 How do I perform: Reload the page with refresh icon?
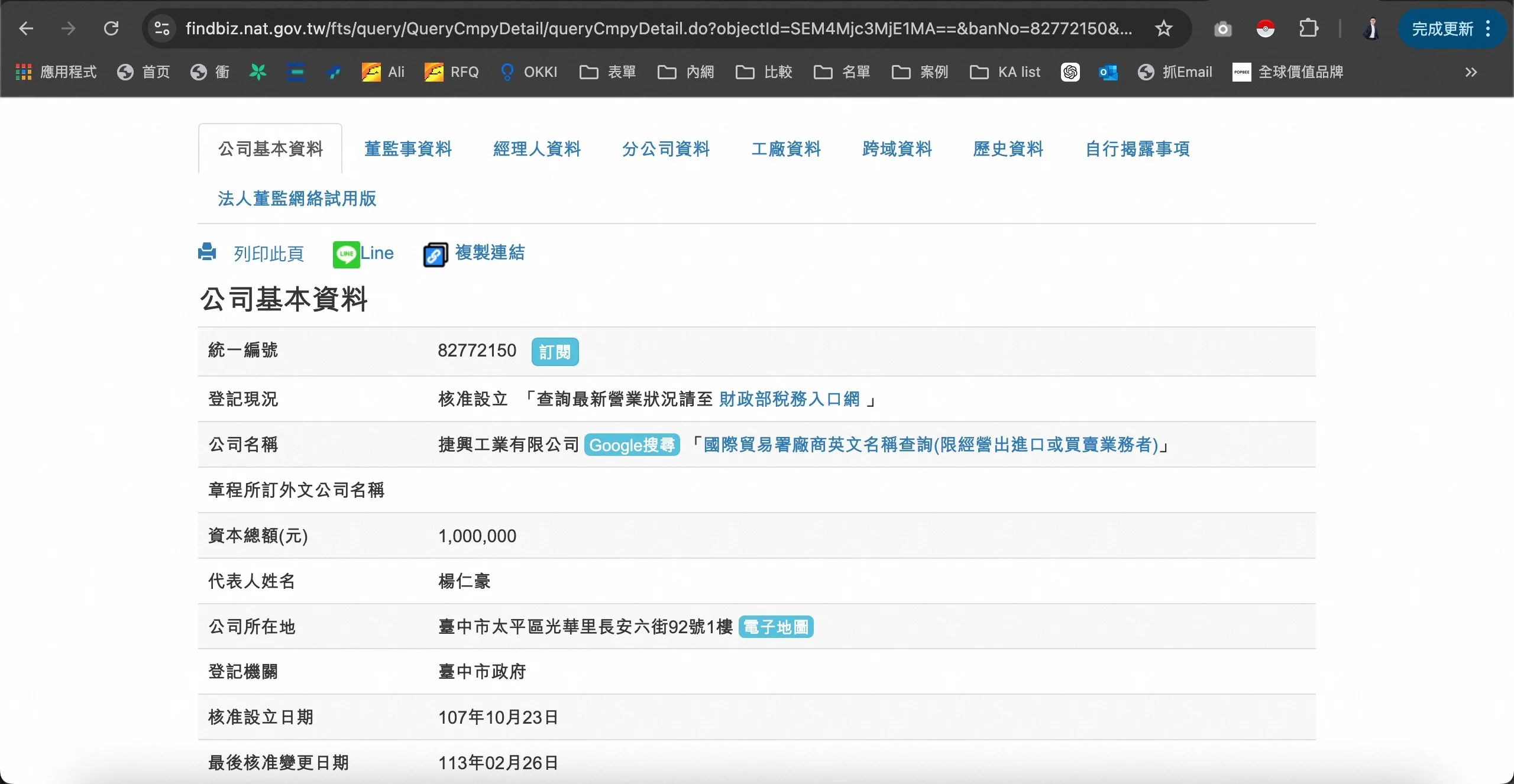point(111,28)
